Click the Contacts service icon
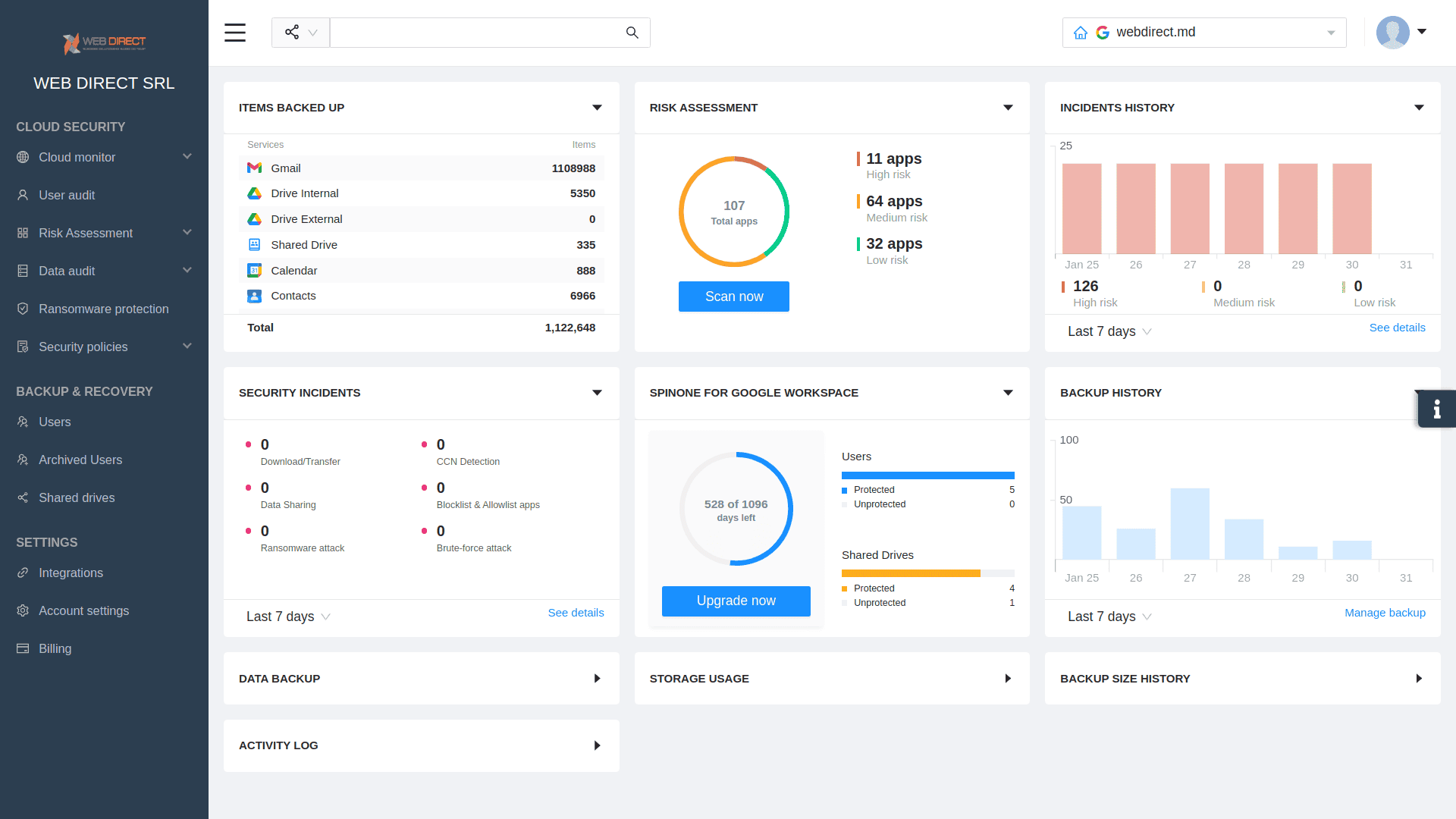 pyautogui.click(x=255, y=296)
